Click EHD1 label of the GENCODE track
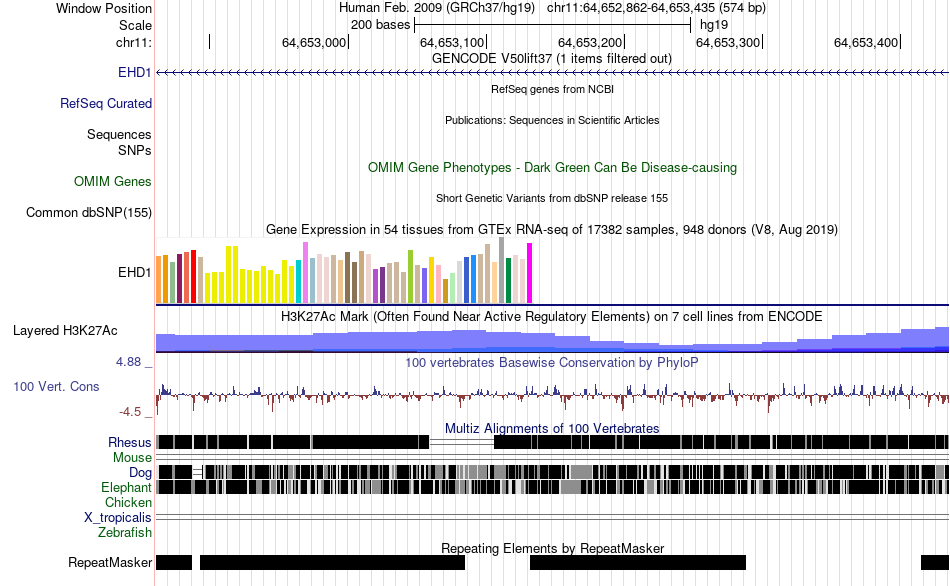950x586 pixels. point(135,73)
